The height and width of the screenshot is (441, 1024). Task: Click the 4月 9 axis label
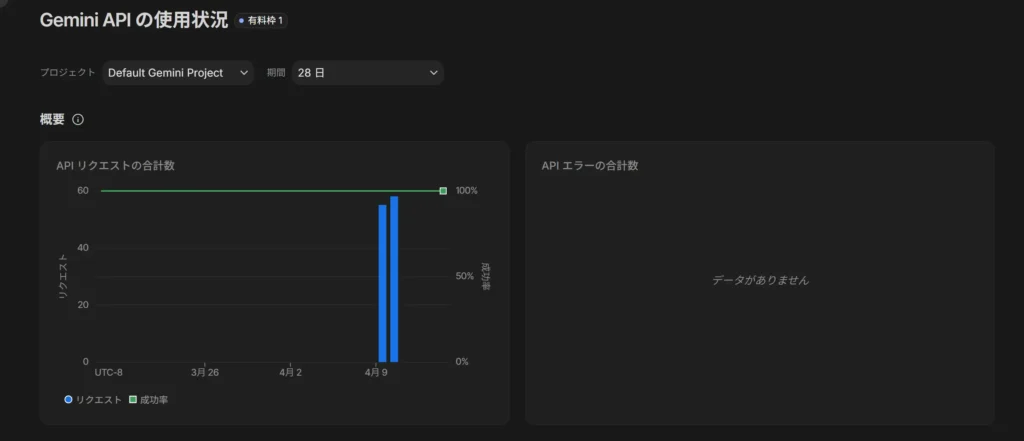click(375, 372)
